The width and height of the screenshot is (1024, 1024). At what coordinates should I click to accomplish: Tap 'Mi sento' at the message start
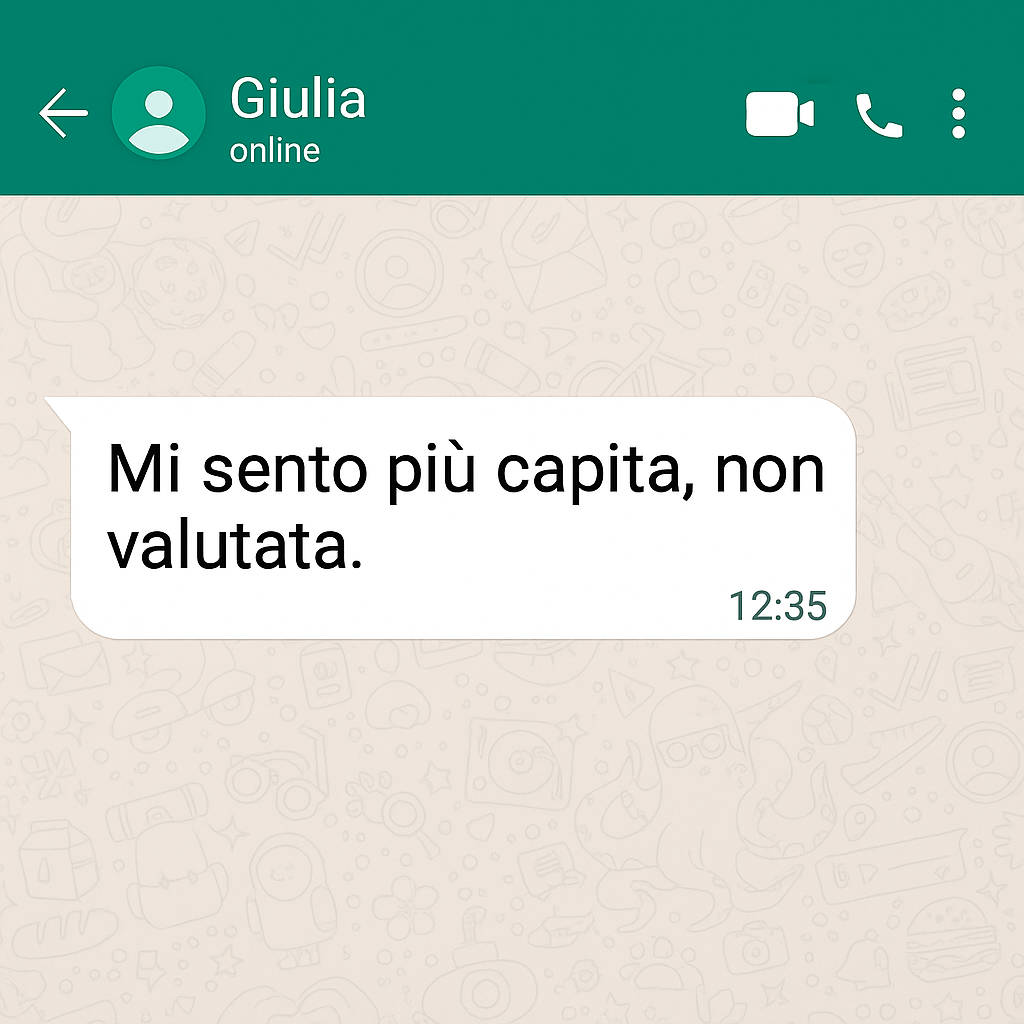coord(237,469)
